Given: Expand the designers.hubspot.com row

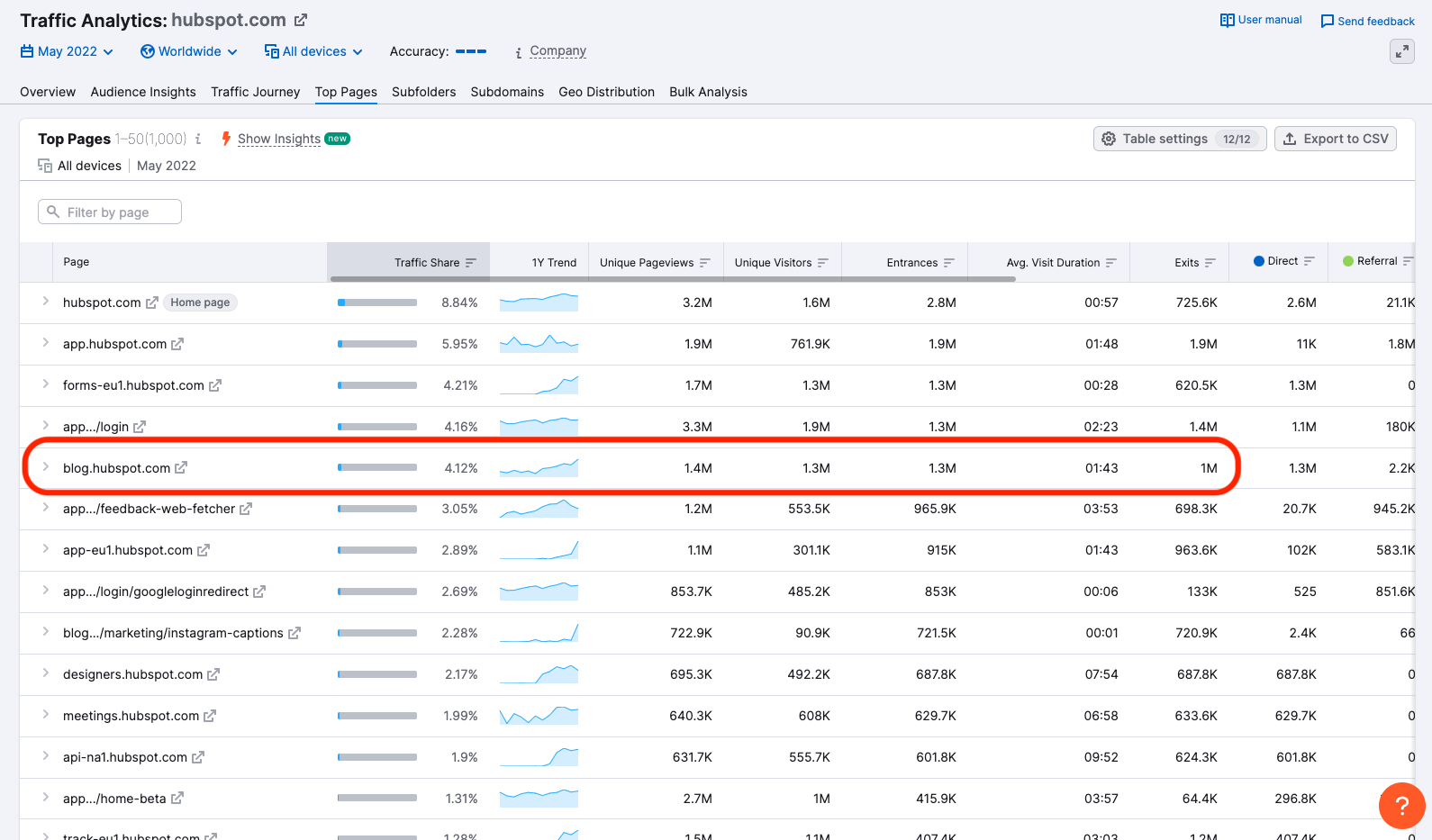Looking at the screenshot, I should coord(46,673).
